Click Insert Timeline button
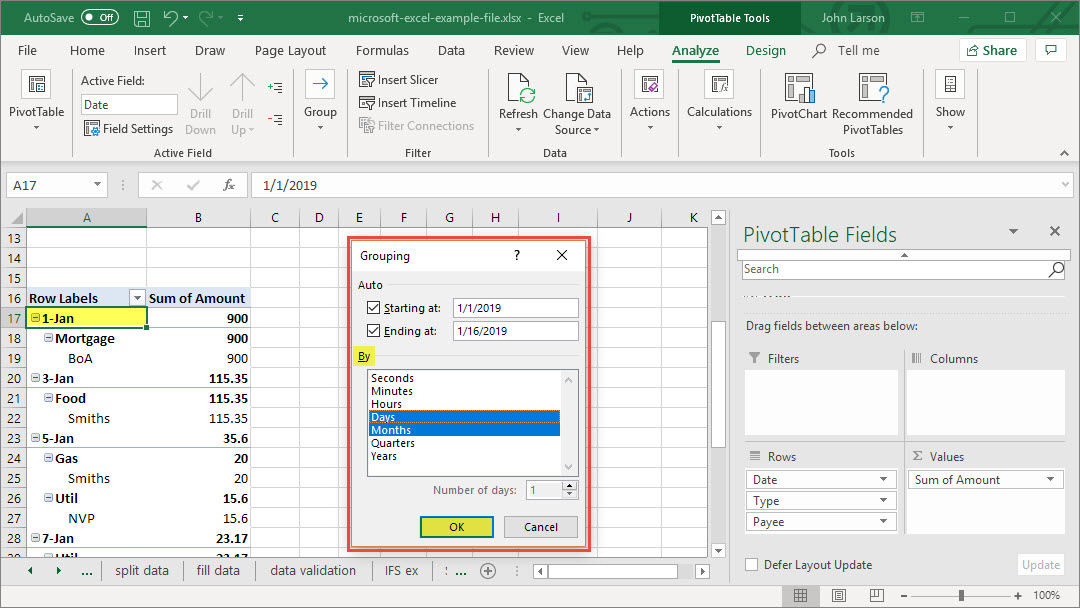The width and height of the screenshot is (1080, 608). (407, 103)
